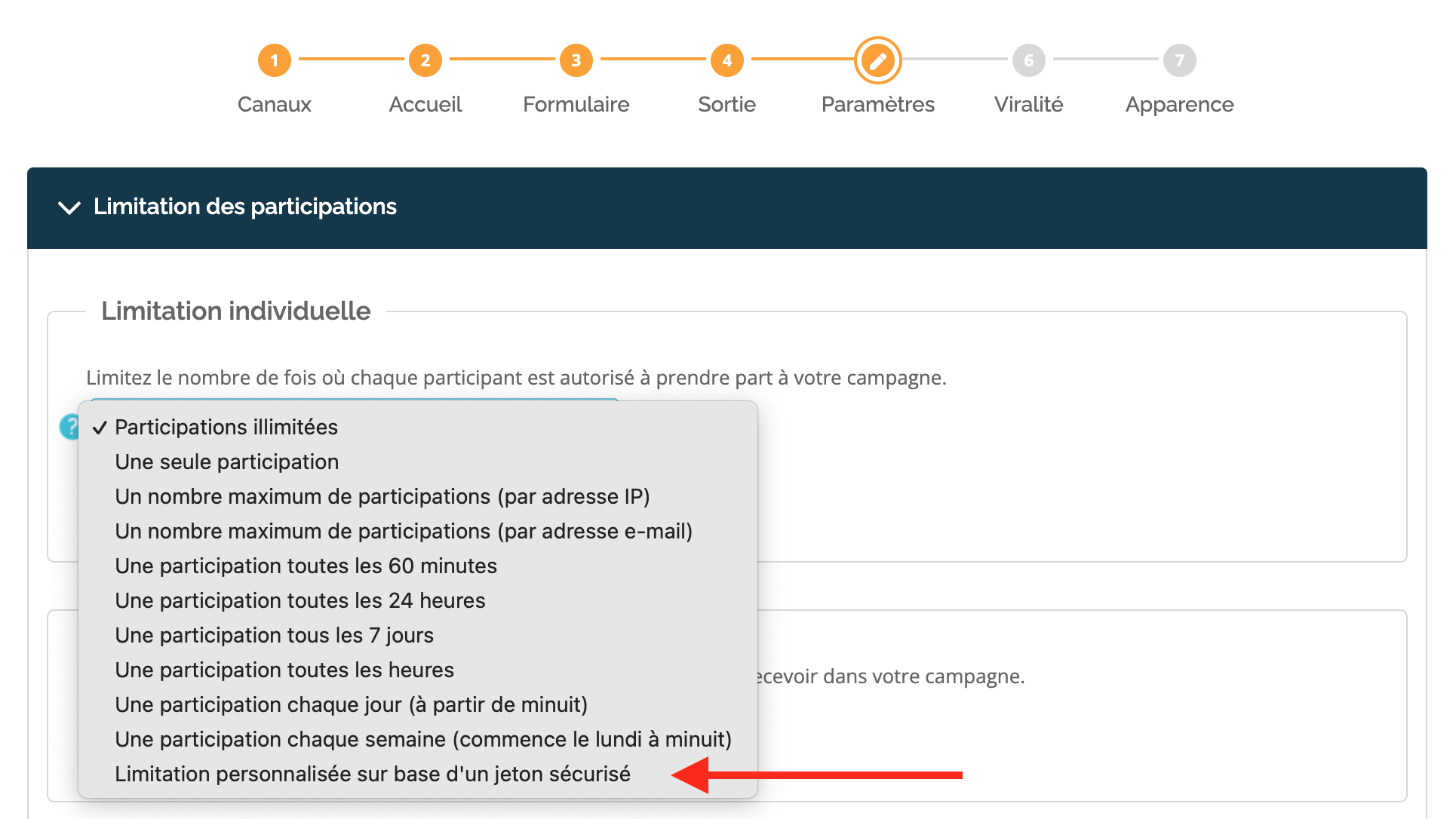Select step 4 Sortie circle
Viewport: 1456px width, 819px height.
point(727,60)
